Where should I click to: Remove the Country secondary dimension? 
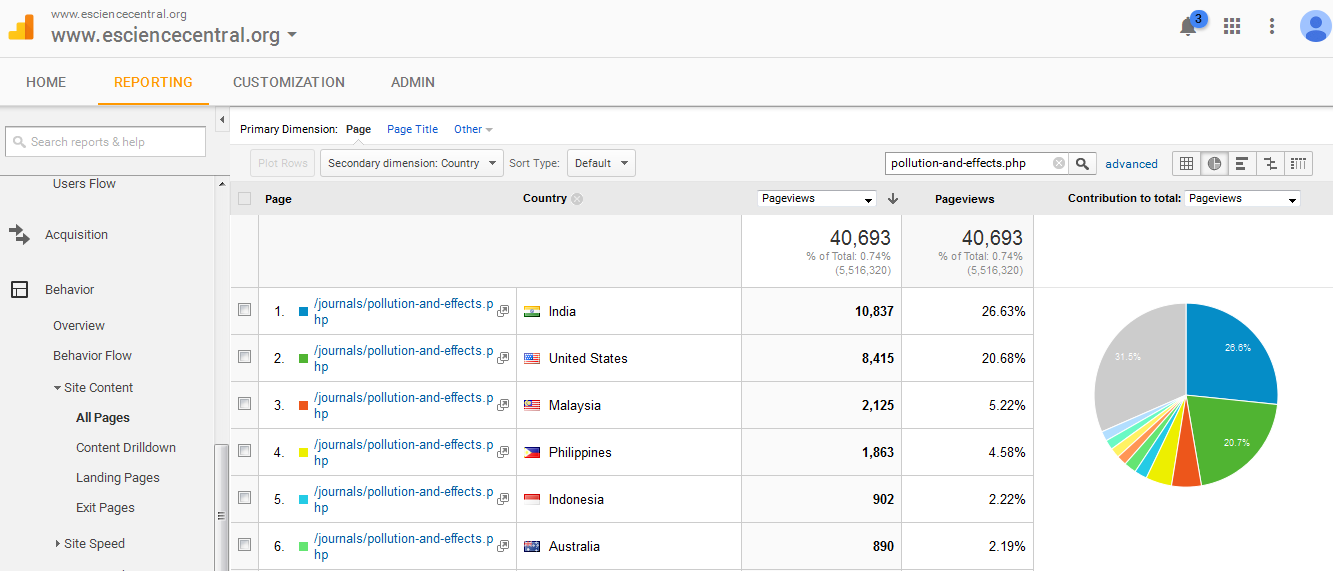pos(577,199)
